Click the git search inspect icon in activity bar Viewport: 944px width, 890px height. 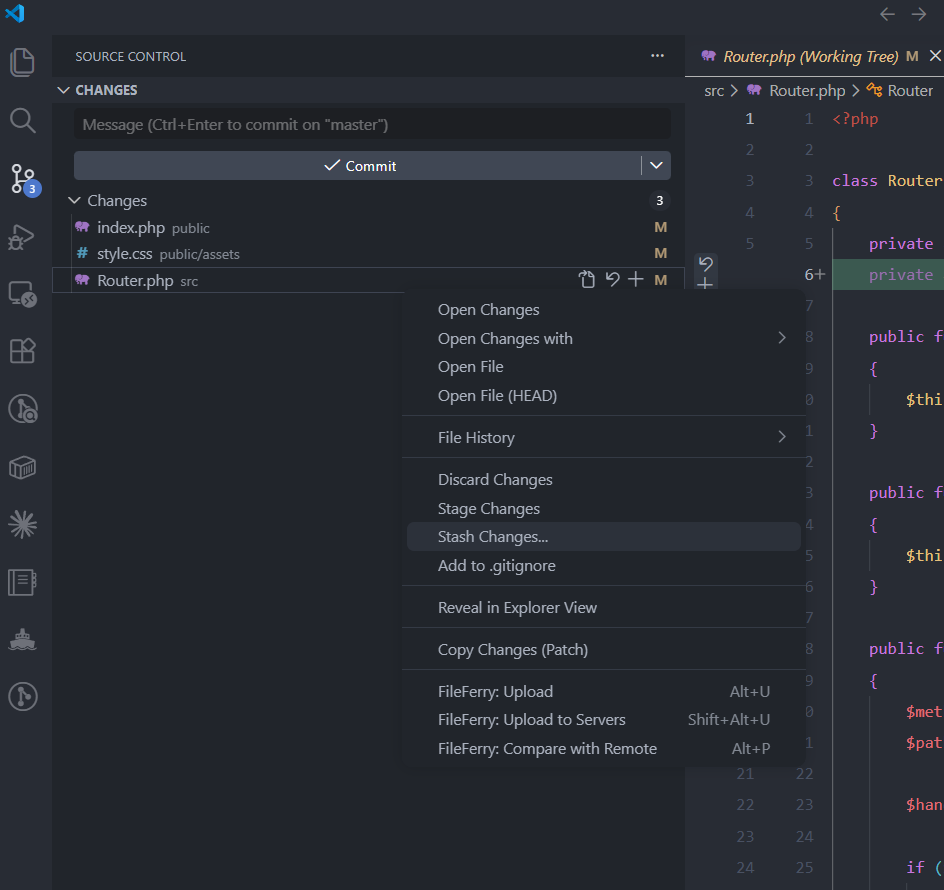tap(23, 409)
